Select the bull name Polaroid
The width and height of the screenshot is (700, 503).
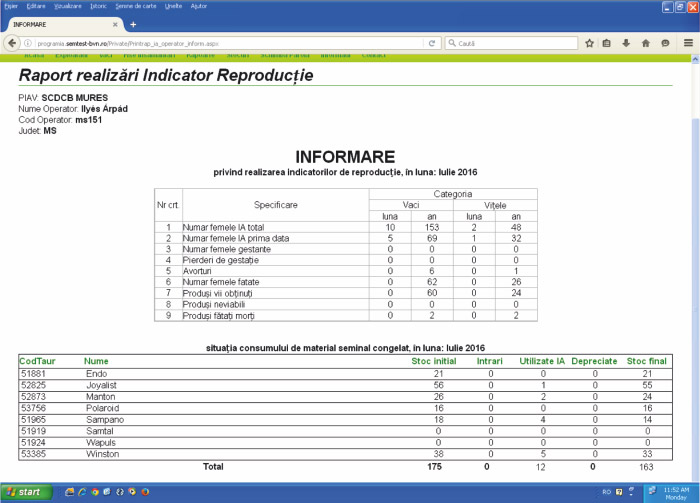tap(102, 408)
